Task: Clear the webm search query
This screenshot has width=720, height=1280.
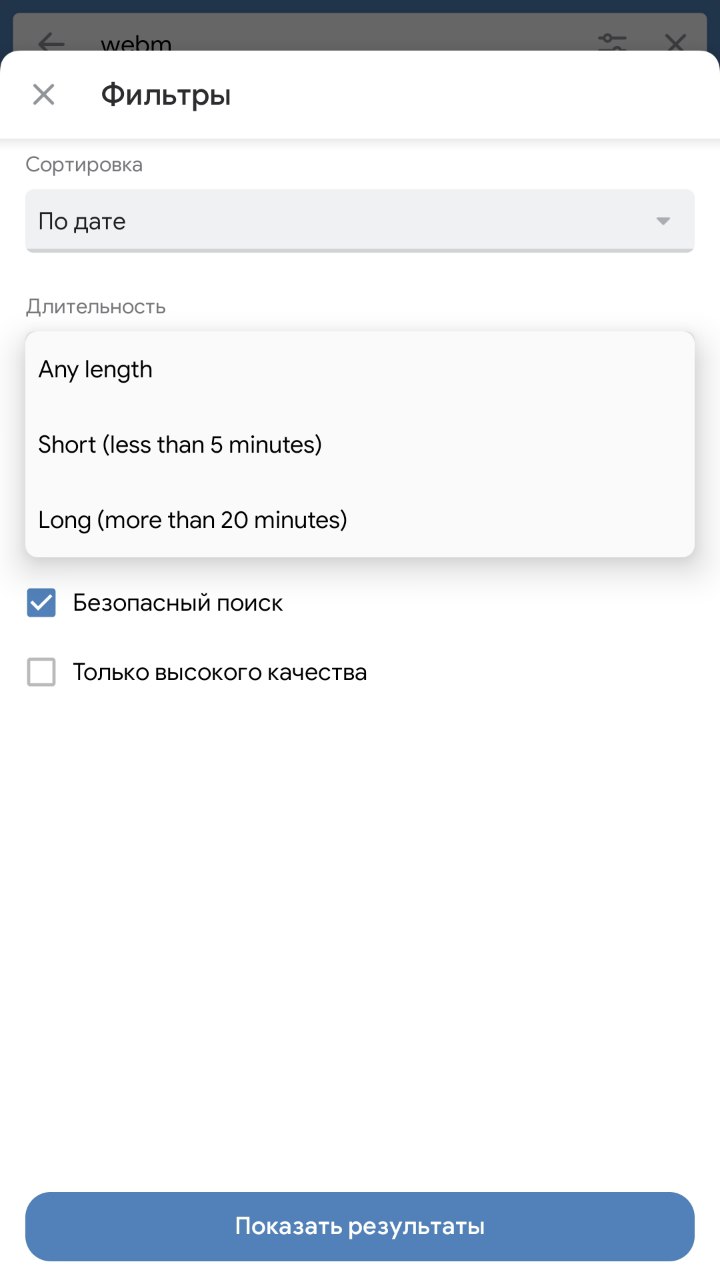Action: pos(675,42)
